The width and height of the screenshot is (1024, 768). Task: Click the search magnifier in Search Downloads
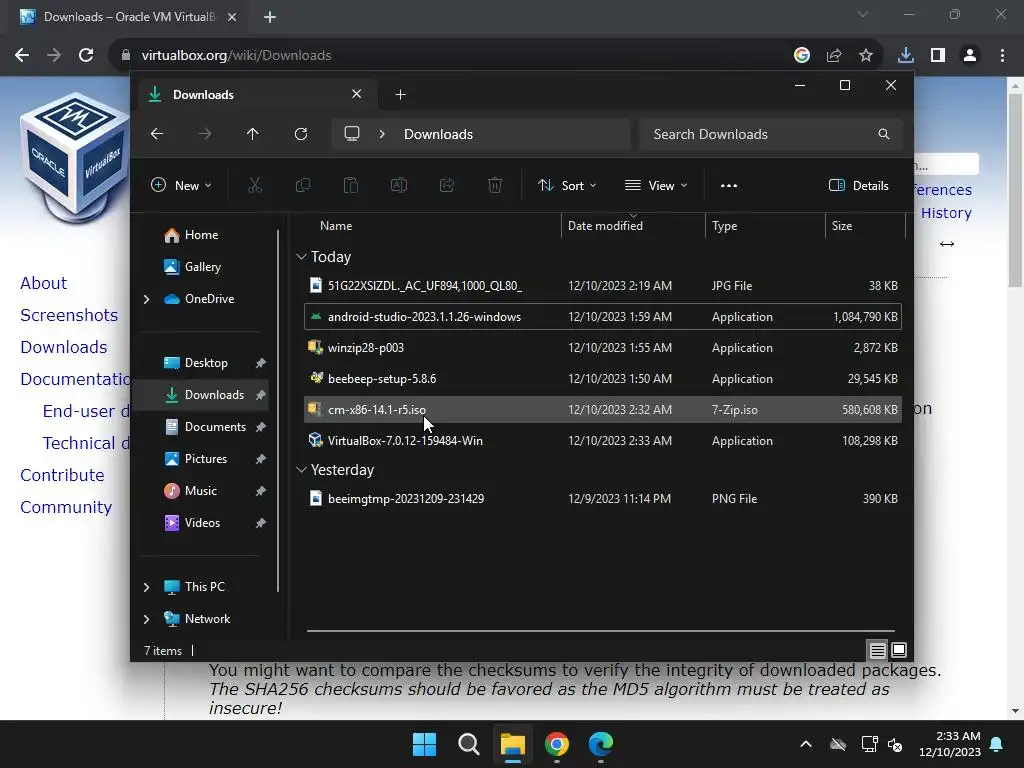tap(884, 134)
